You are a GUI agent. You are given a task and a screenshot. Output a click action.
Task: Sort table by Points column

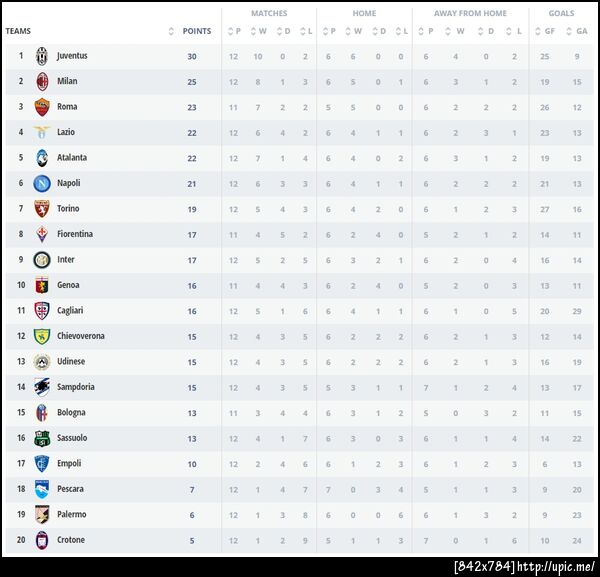(197, 31)
